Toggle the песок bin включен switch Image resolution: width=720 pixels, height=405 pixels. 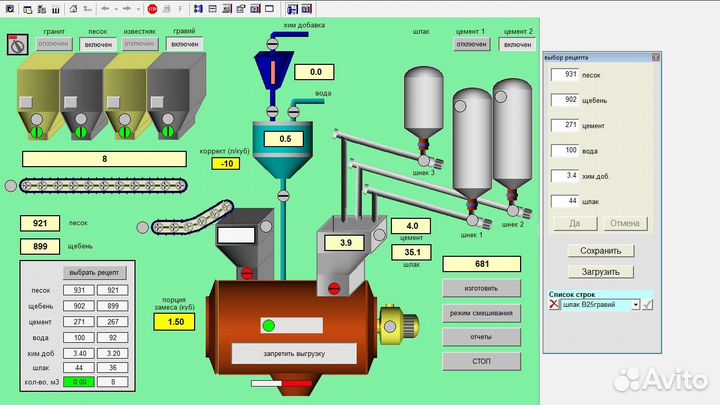pyautogui.click(x=98, y=45)
